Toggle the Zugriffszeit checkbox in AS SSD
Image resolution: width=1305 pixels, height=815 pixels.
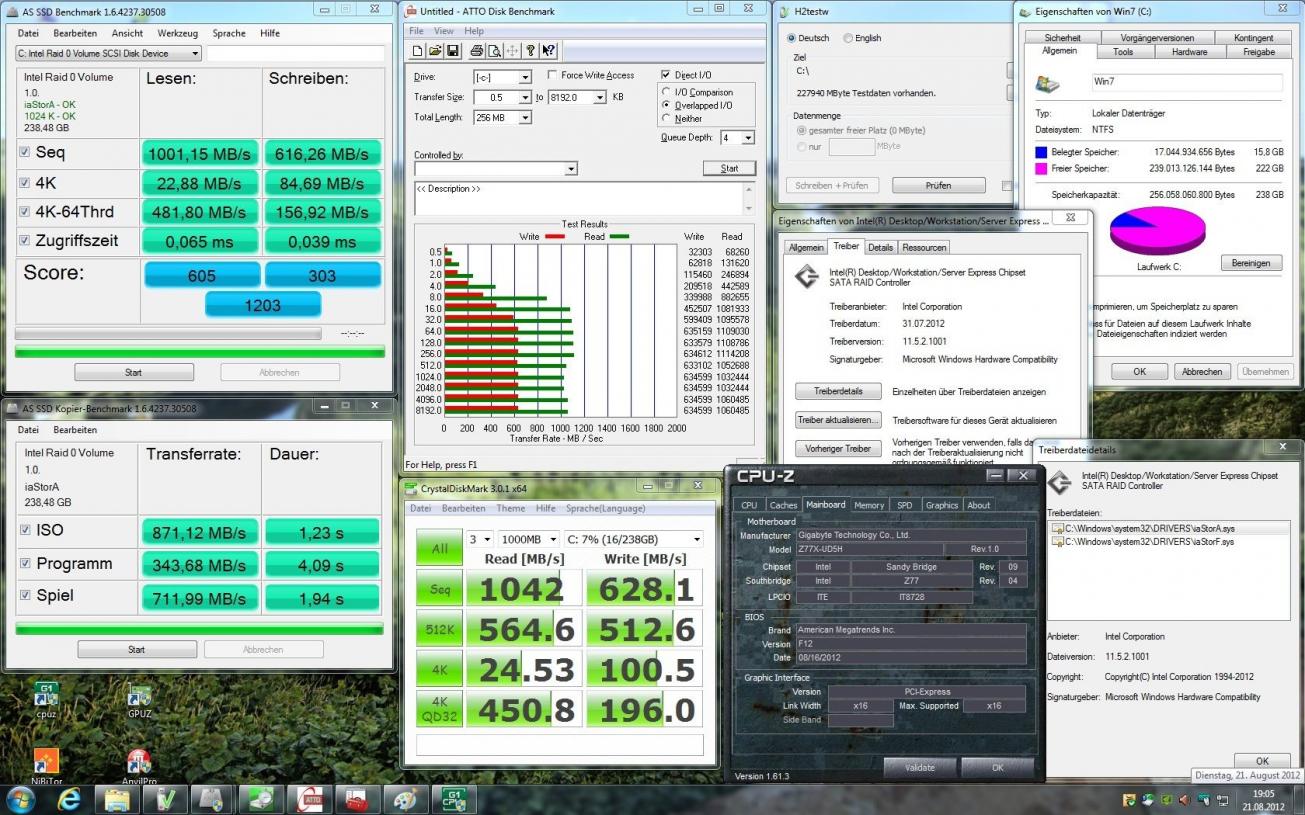click(25, 240)
